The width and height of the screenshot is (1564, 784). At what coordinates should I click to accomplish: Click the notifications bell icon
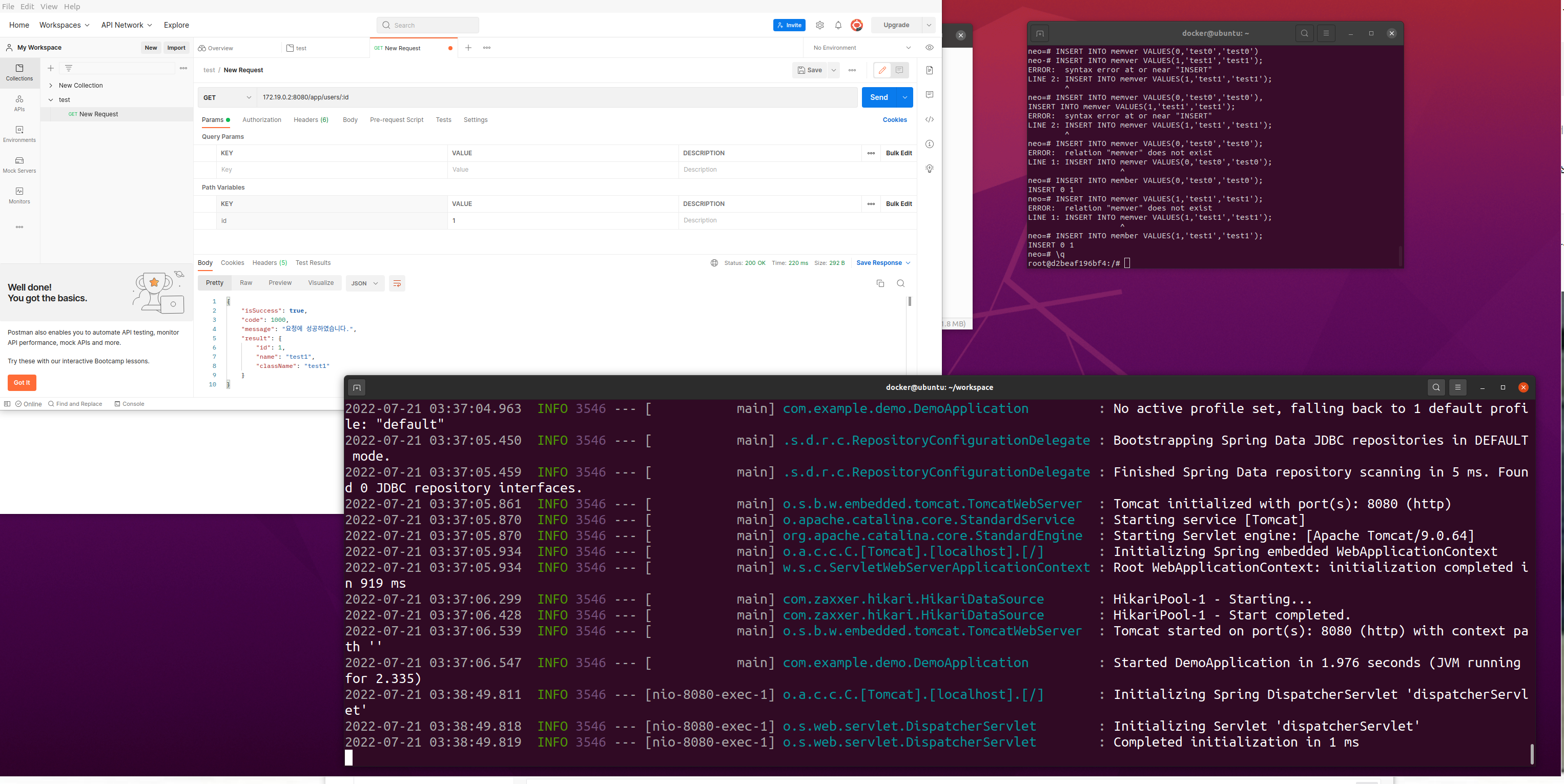tap(838, 25)
